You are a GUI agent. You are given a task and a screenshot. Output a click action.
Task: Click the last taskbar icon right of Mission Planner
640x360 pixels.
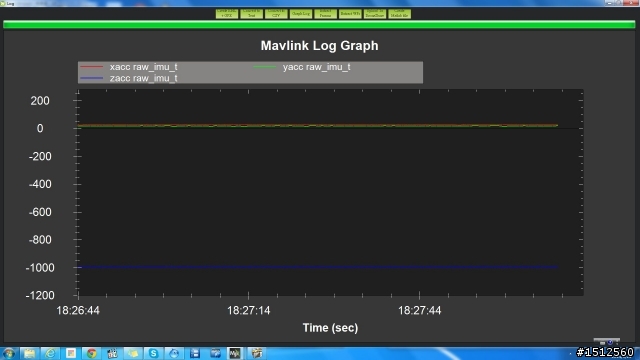257,353
